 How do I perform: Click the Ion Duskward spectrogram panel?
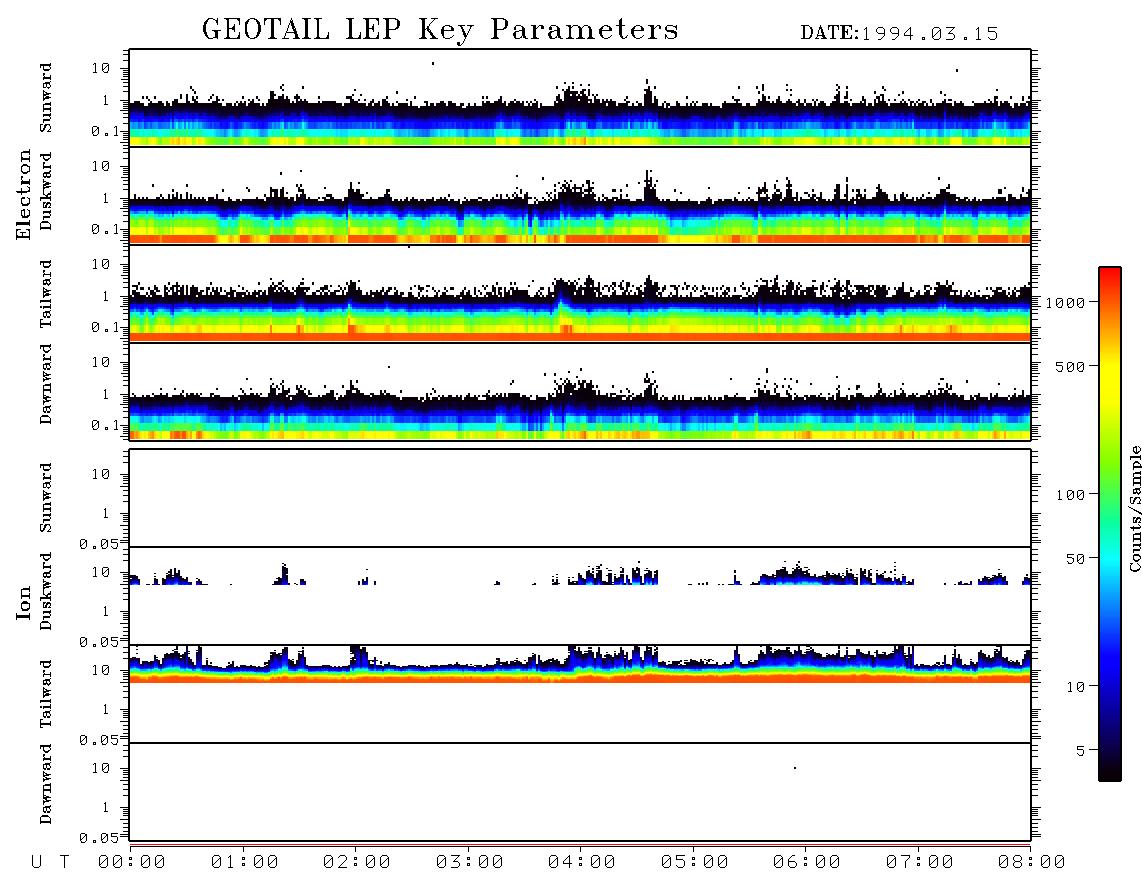[580, 596]
